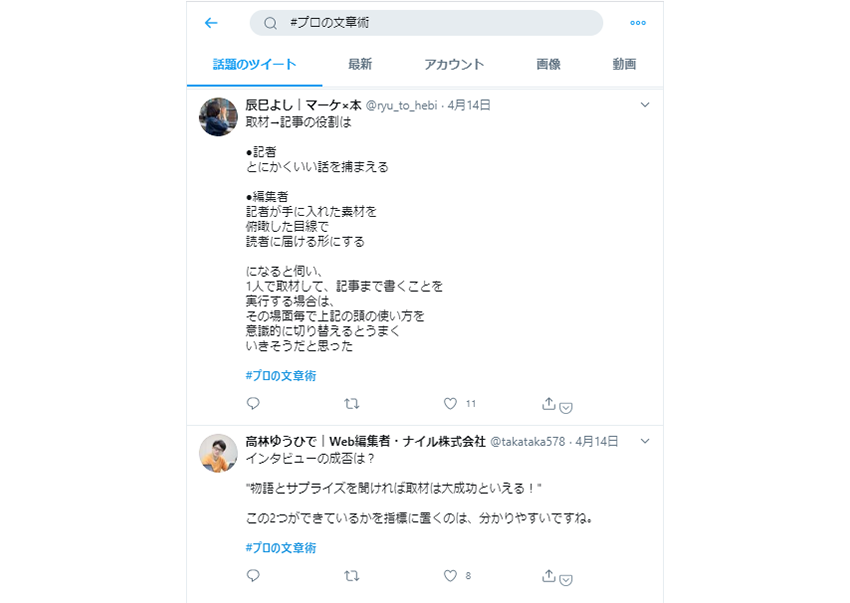Share the takataka578 tweet
Image resolution: width=850 pixels, height=603 pixels.
click(549, 576)
